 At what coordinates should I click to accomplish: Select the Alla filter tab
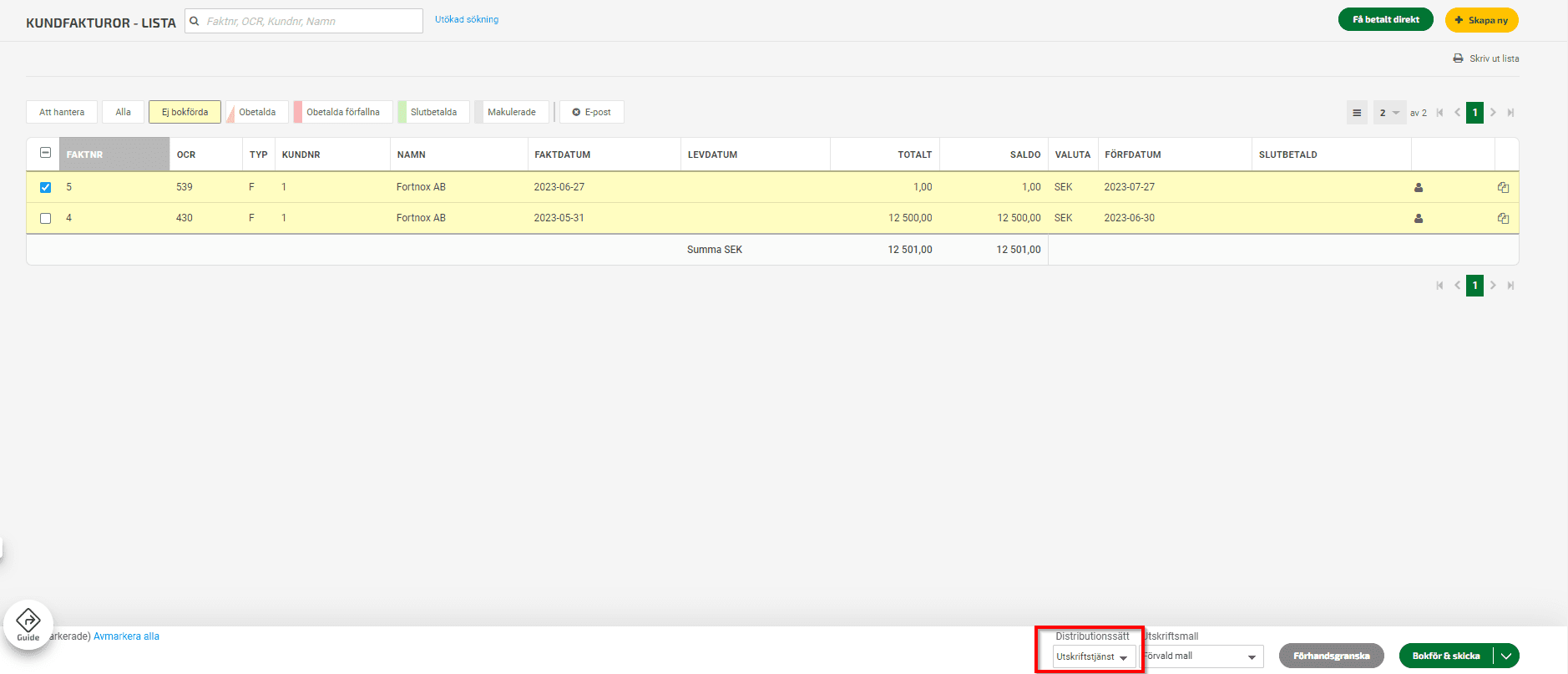coord(124,112)
